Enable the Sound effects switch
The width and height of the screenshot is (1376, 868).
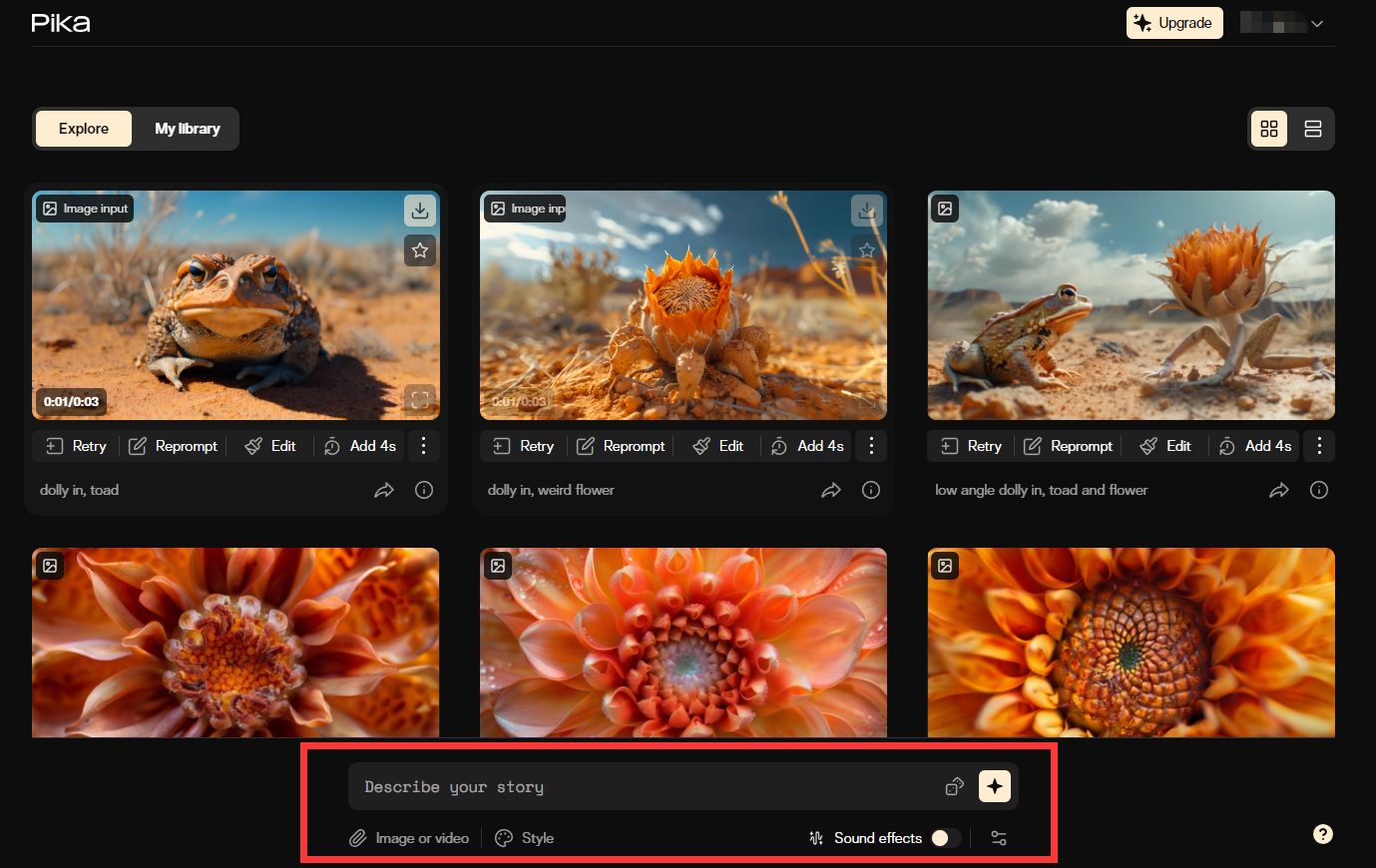point(946,838)
